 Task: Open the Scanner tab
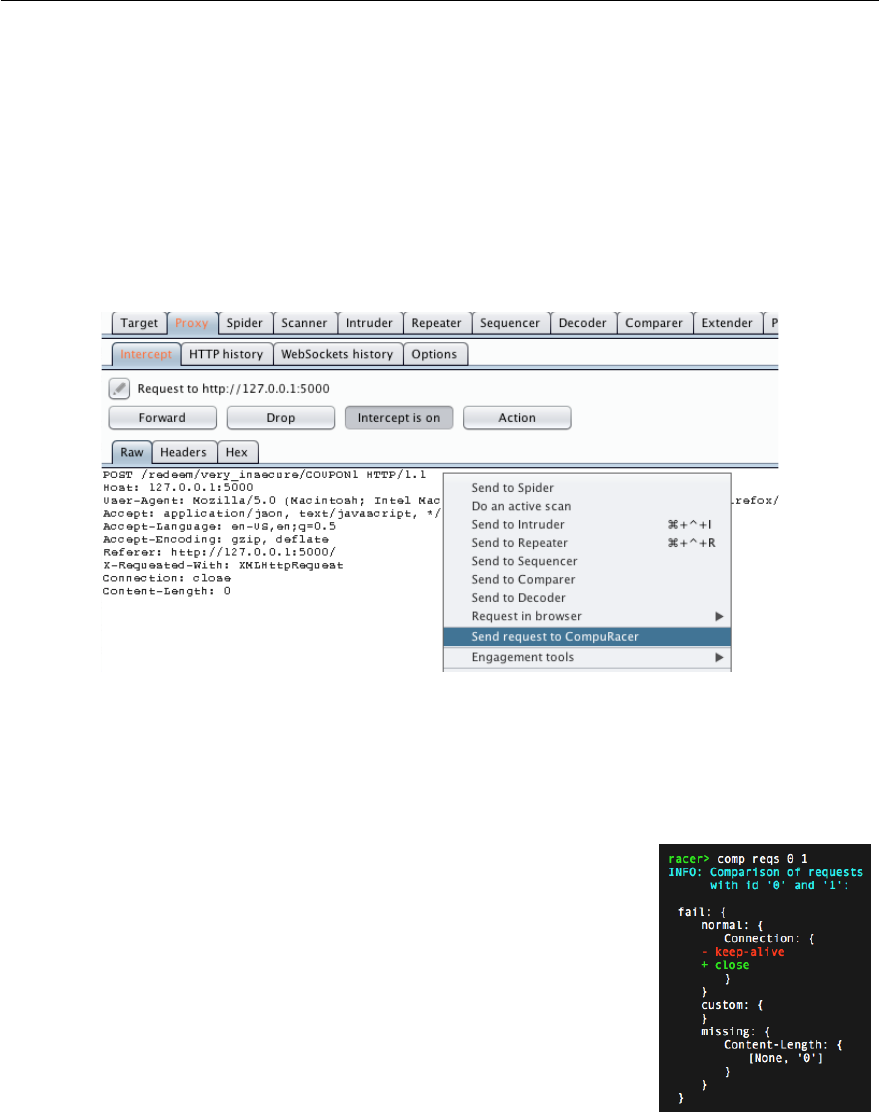[304, 323]
